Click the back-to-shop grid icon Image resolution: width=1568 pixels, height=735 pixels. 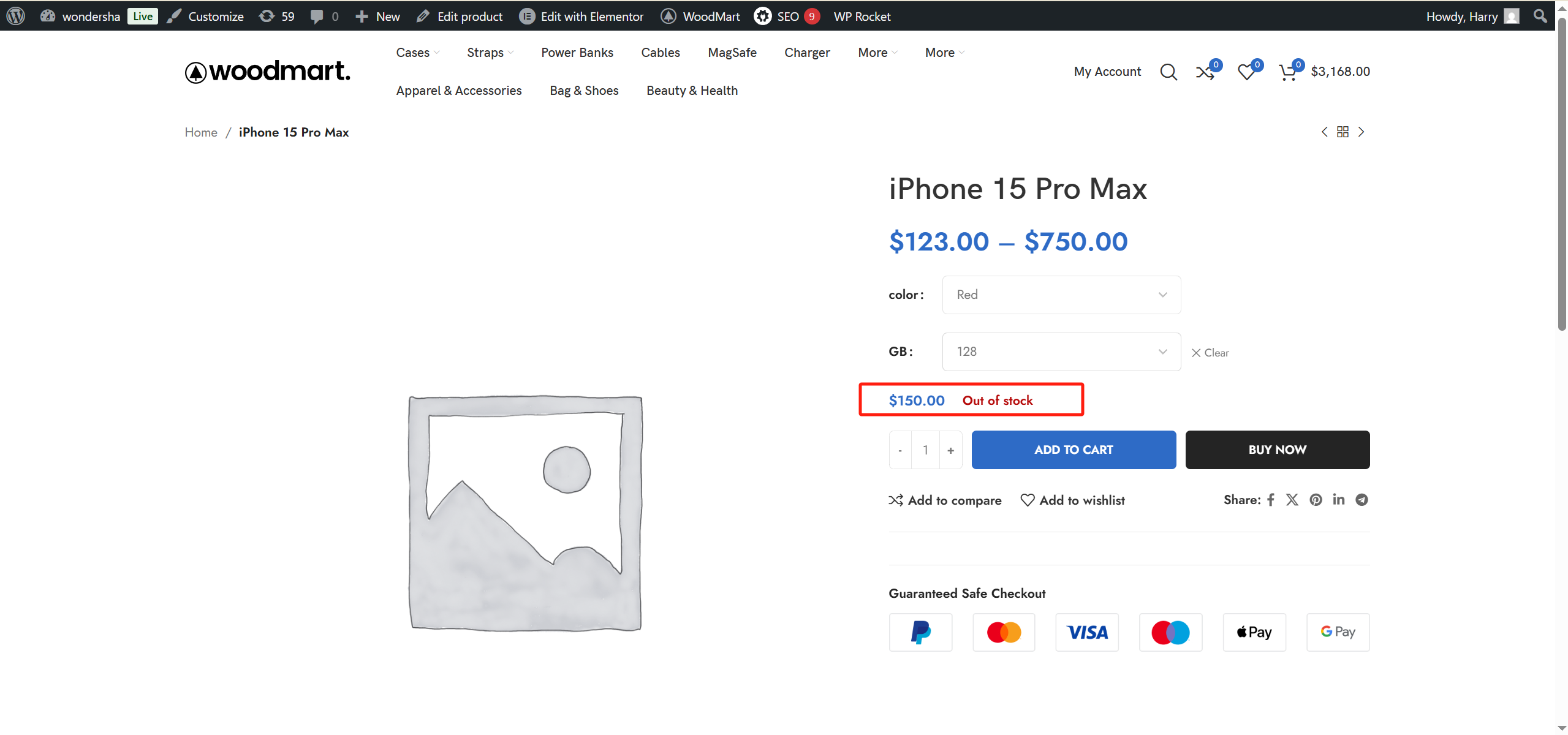coord(1343,132)
